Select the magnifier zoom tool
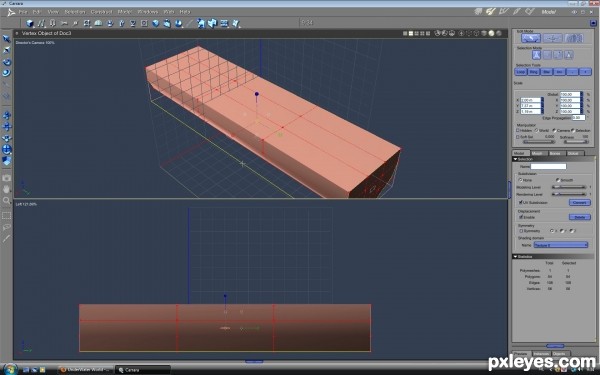600x375 pixels. (x=7, y=200)
